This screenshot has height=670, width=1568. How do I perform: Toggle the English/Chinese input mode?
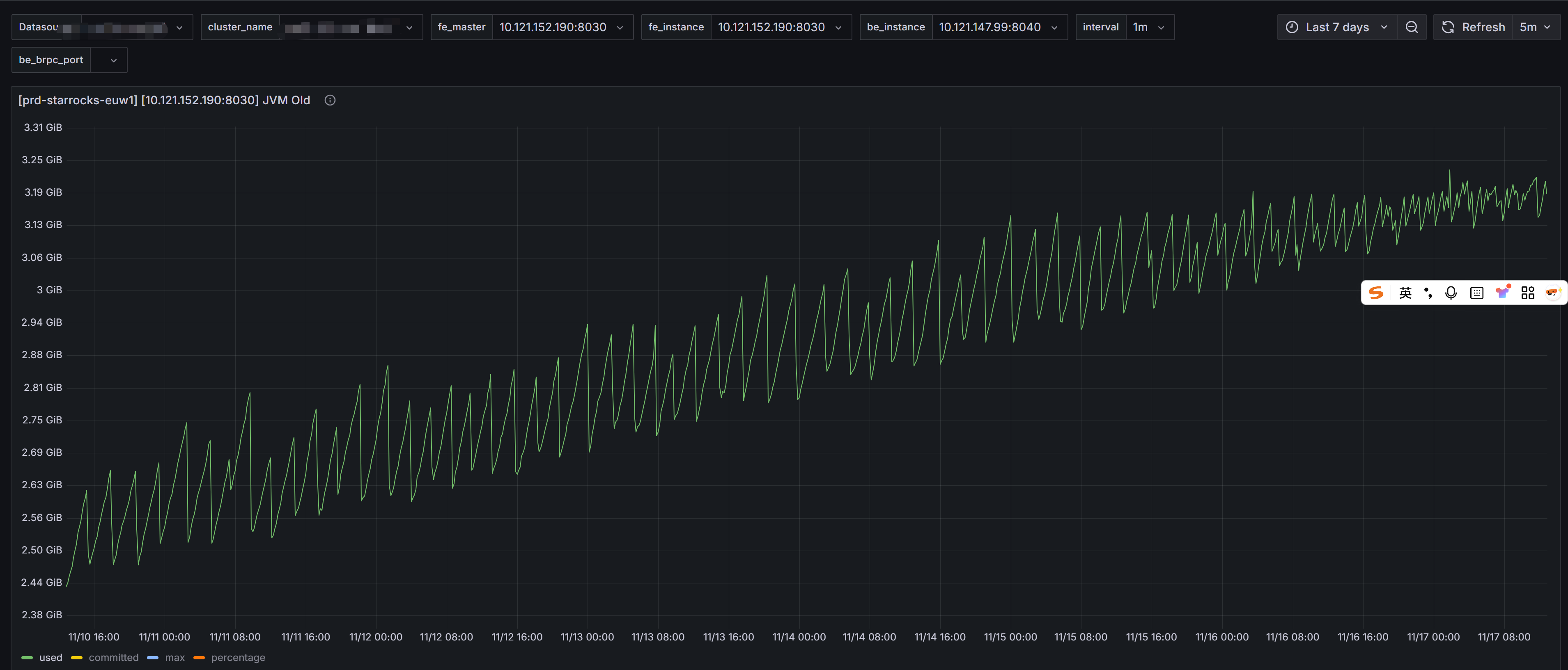tap(1405, 293)
